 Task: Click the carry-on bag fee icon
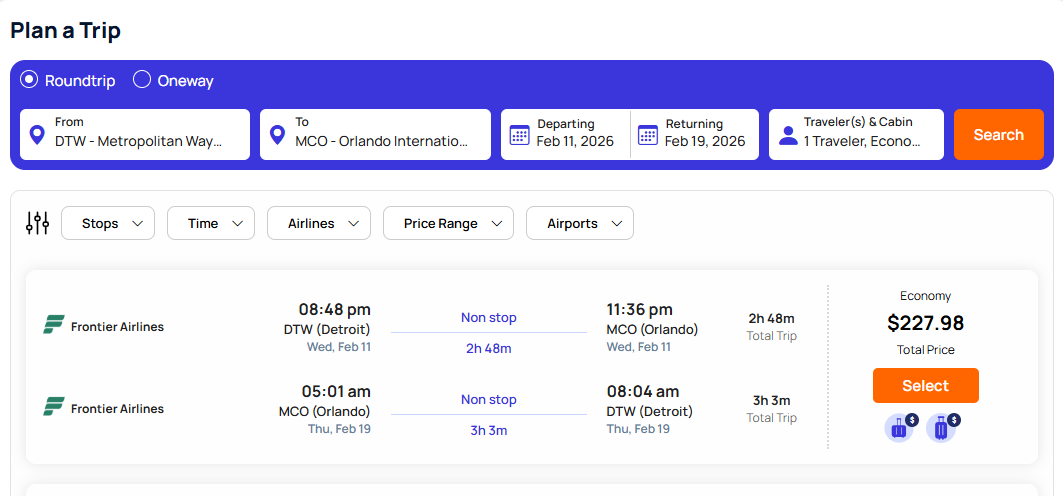pos(900,427)
